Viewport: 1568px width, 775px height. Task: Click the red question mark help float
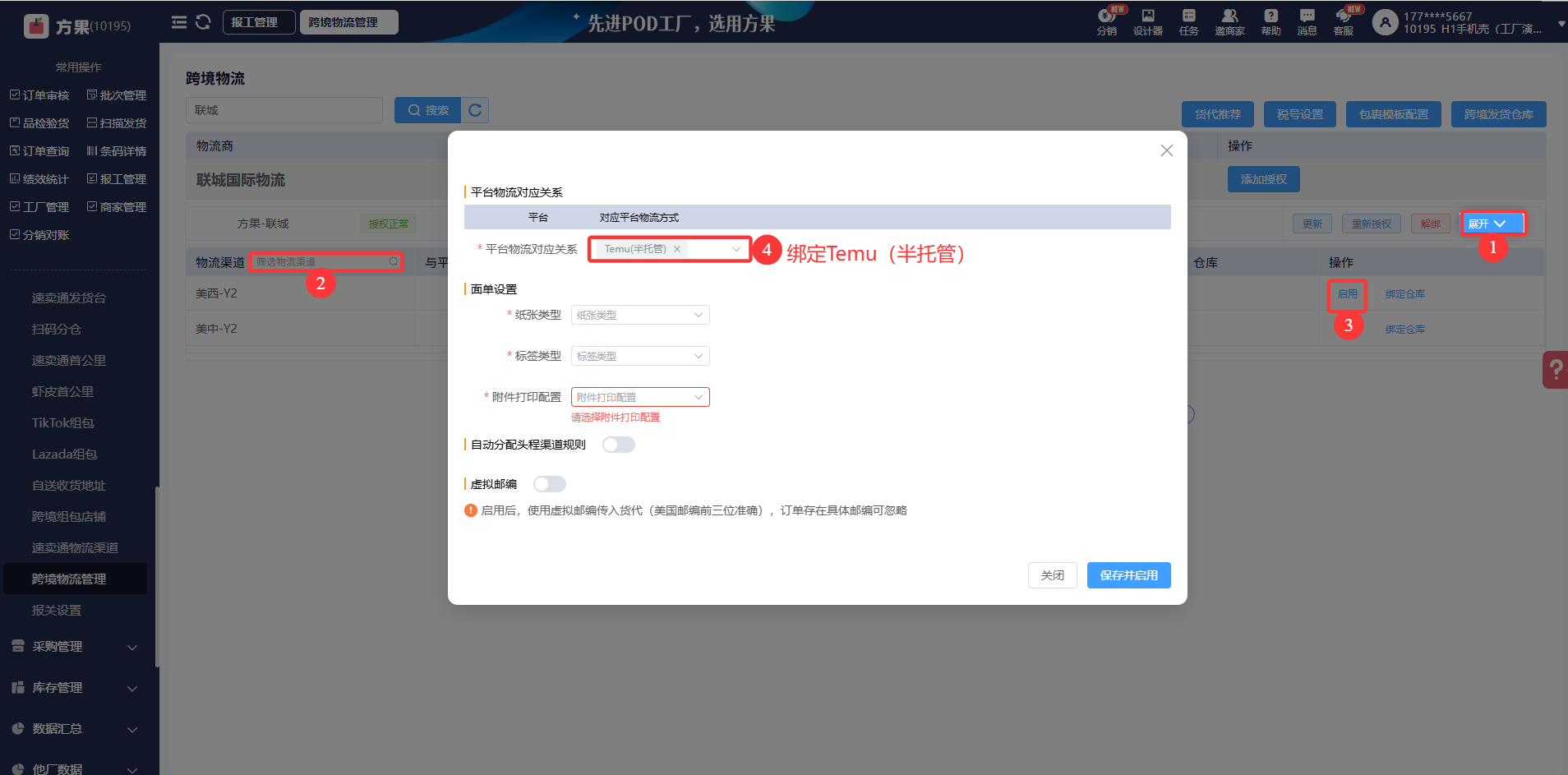(1556, 370)
